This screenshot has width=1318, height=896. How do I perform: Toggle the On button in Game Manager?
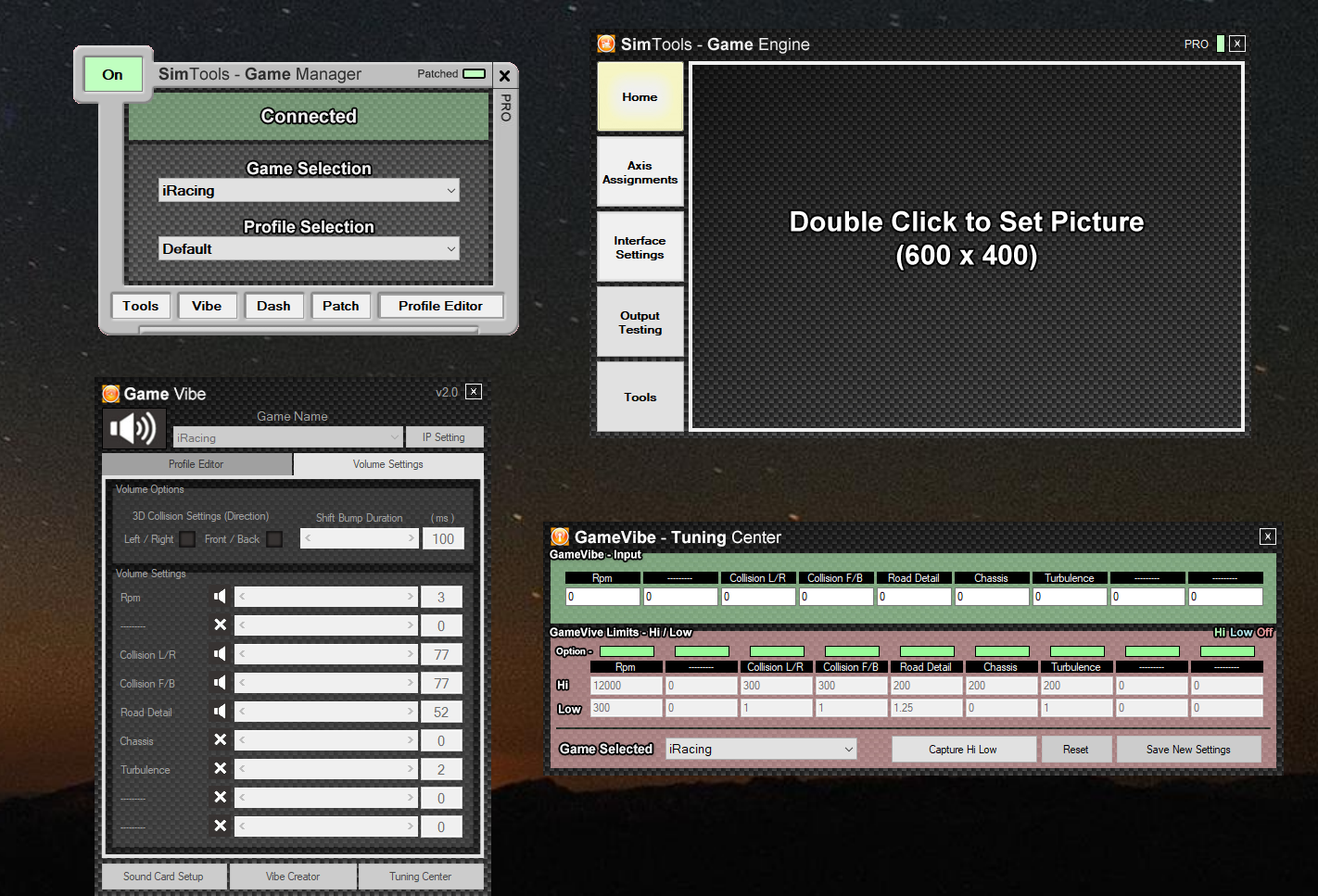coord(112,74)
